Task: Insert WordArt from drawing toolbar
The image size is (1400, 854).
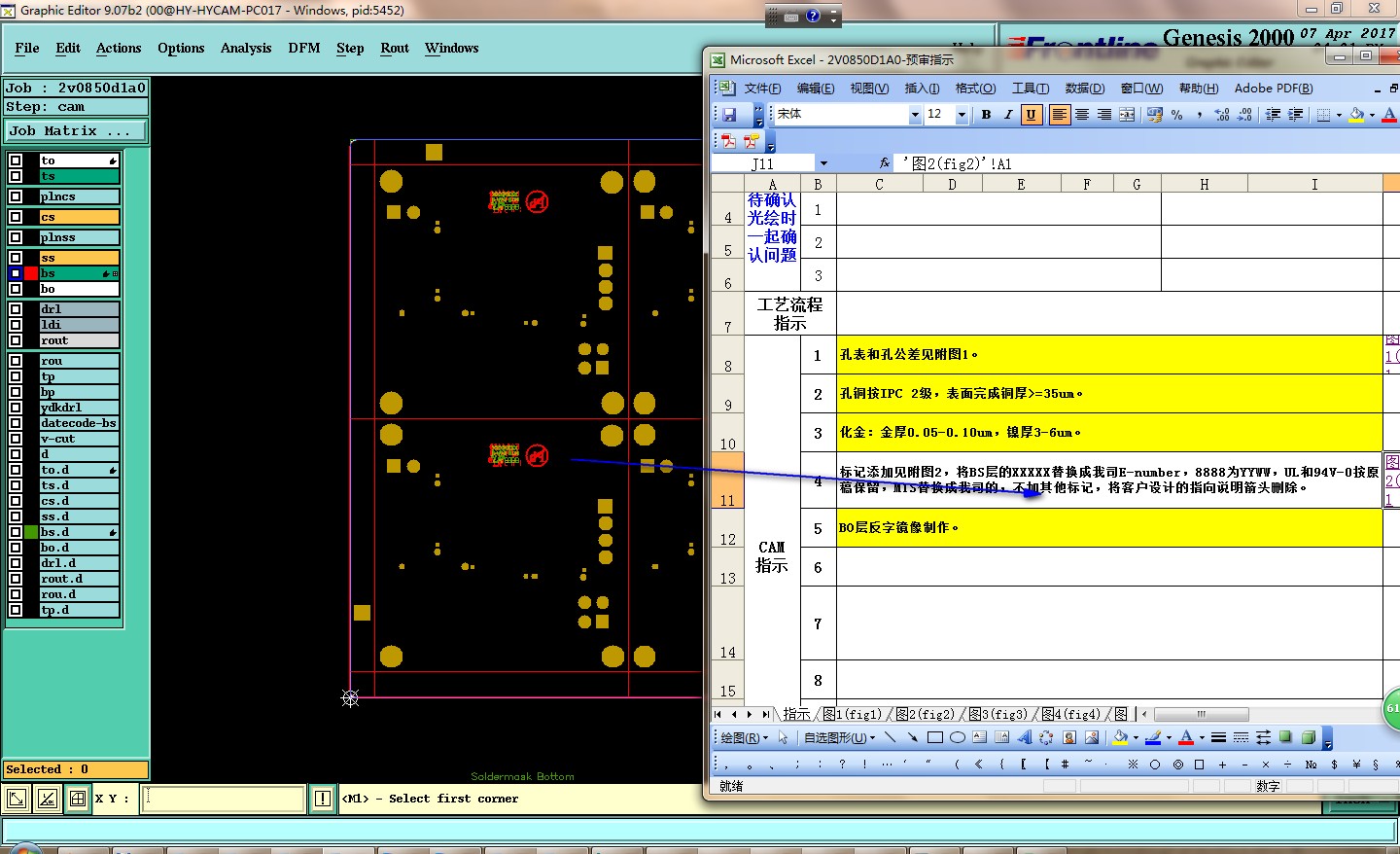Action: [1024, 737]
